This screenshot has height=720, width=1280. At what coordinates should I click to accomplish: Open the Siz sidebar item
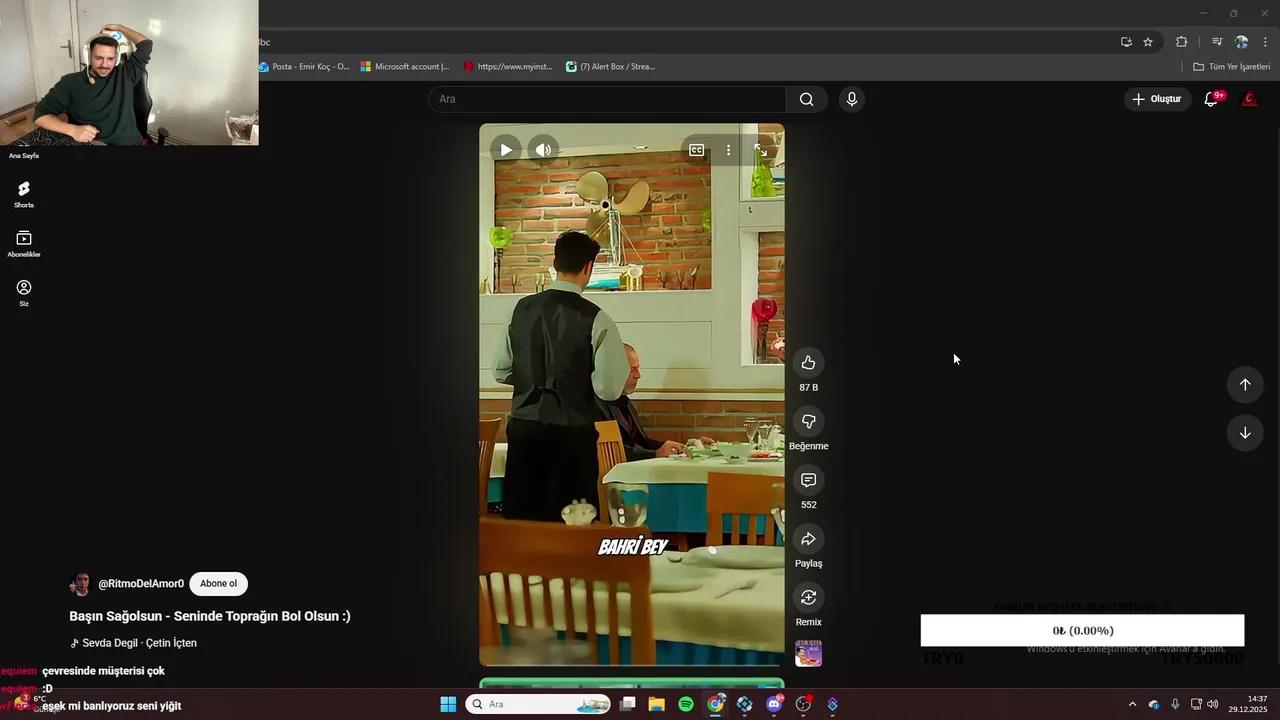click(x=24, y=293)
